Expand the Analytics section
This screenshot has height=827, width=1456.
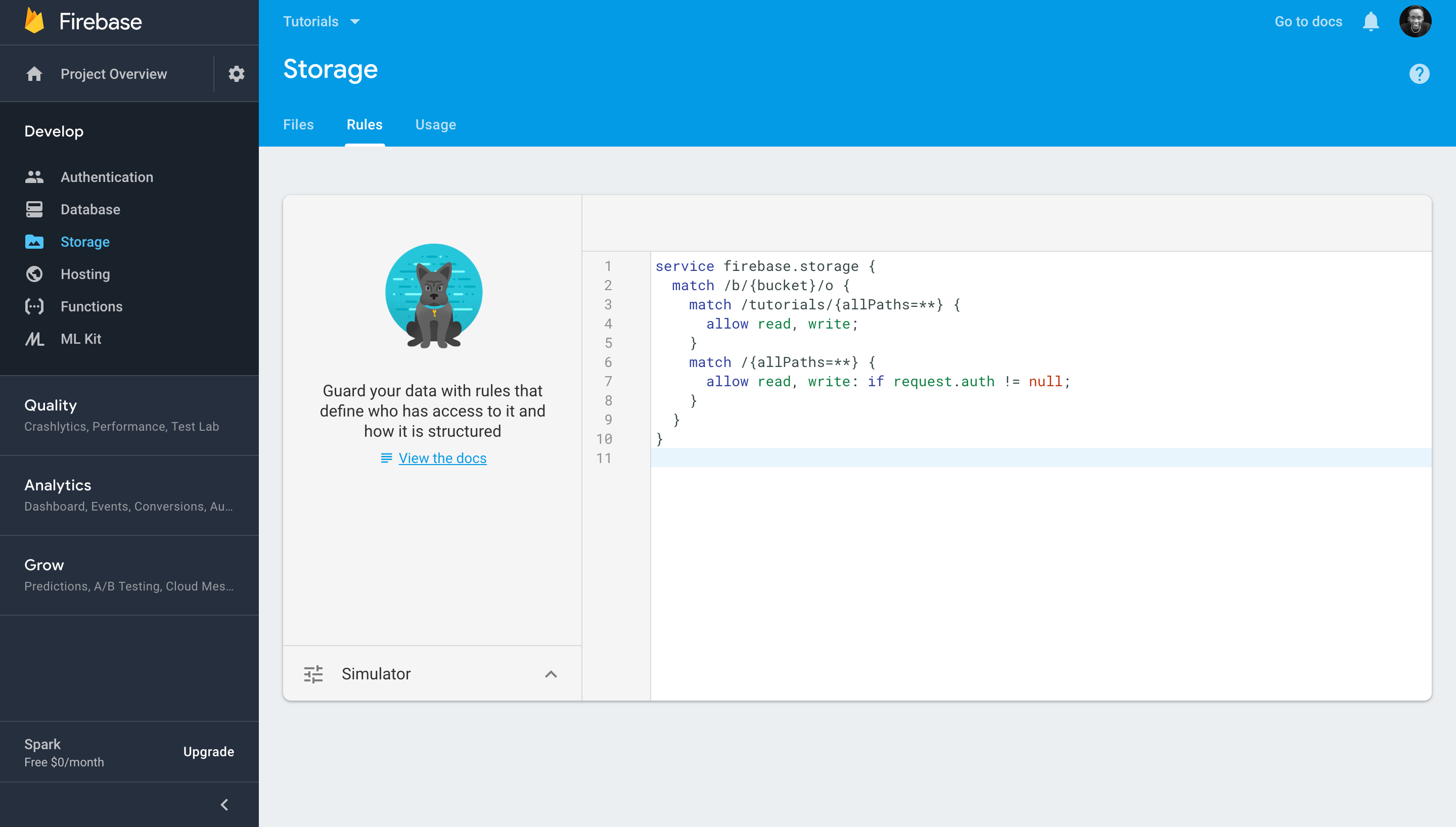pyautogui.click(x=129, y=495)
